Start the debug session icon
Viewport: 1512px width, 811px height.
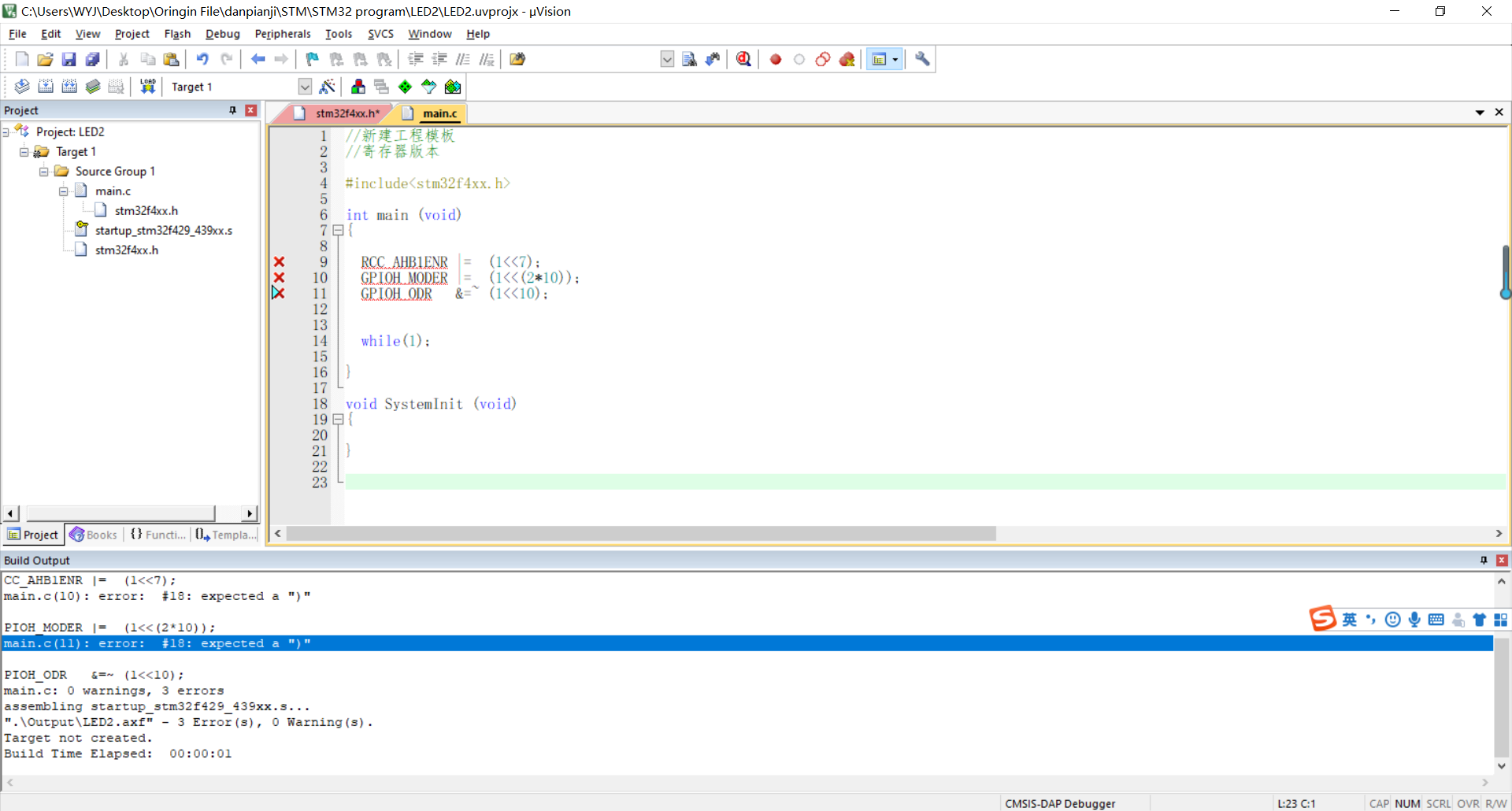point(743,59)
